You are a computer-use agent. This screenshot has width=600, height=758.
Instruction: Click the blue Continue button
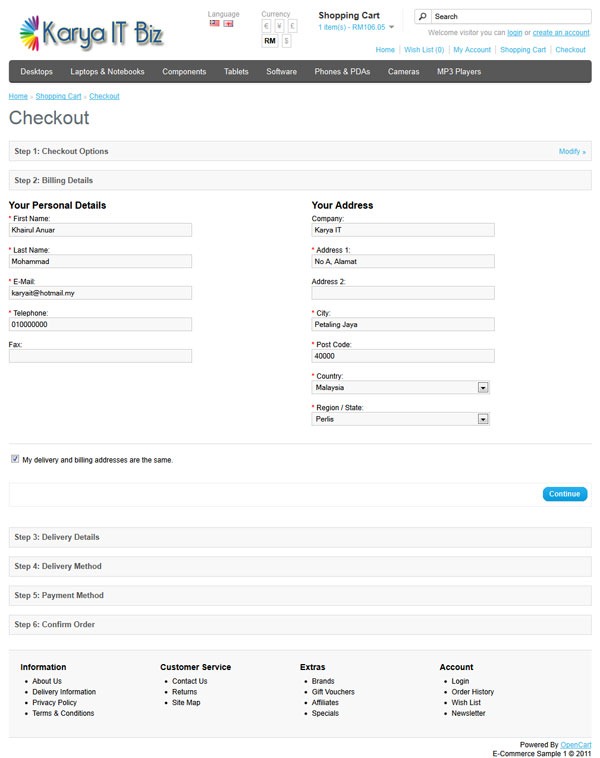pyautogui.click(x=564, y=494)
